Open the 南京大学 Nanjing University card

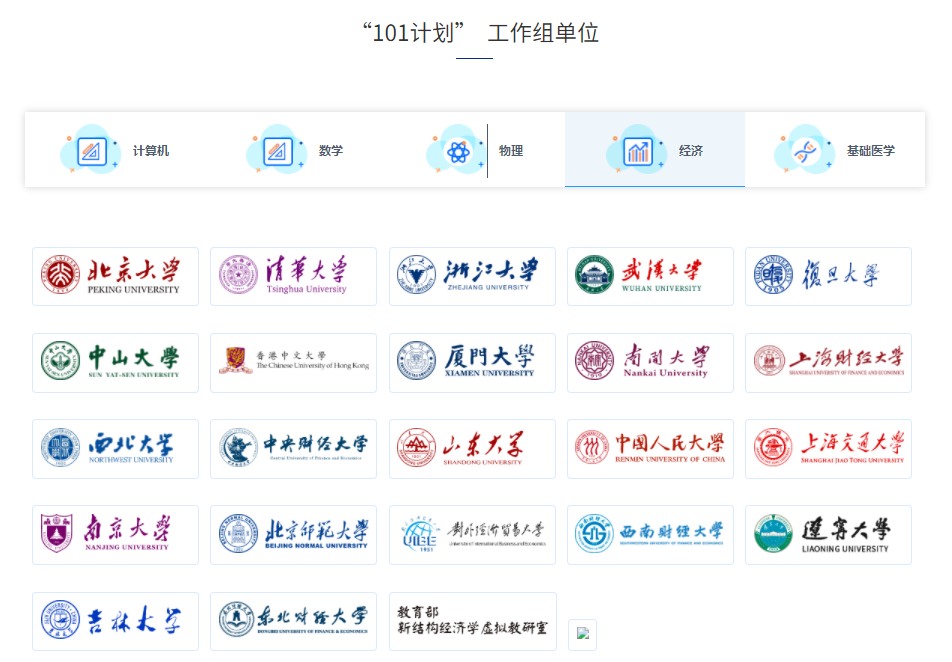(115, 535)
